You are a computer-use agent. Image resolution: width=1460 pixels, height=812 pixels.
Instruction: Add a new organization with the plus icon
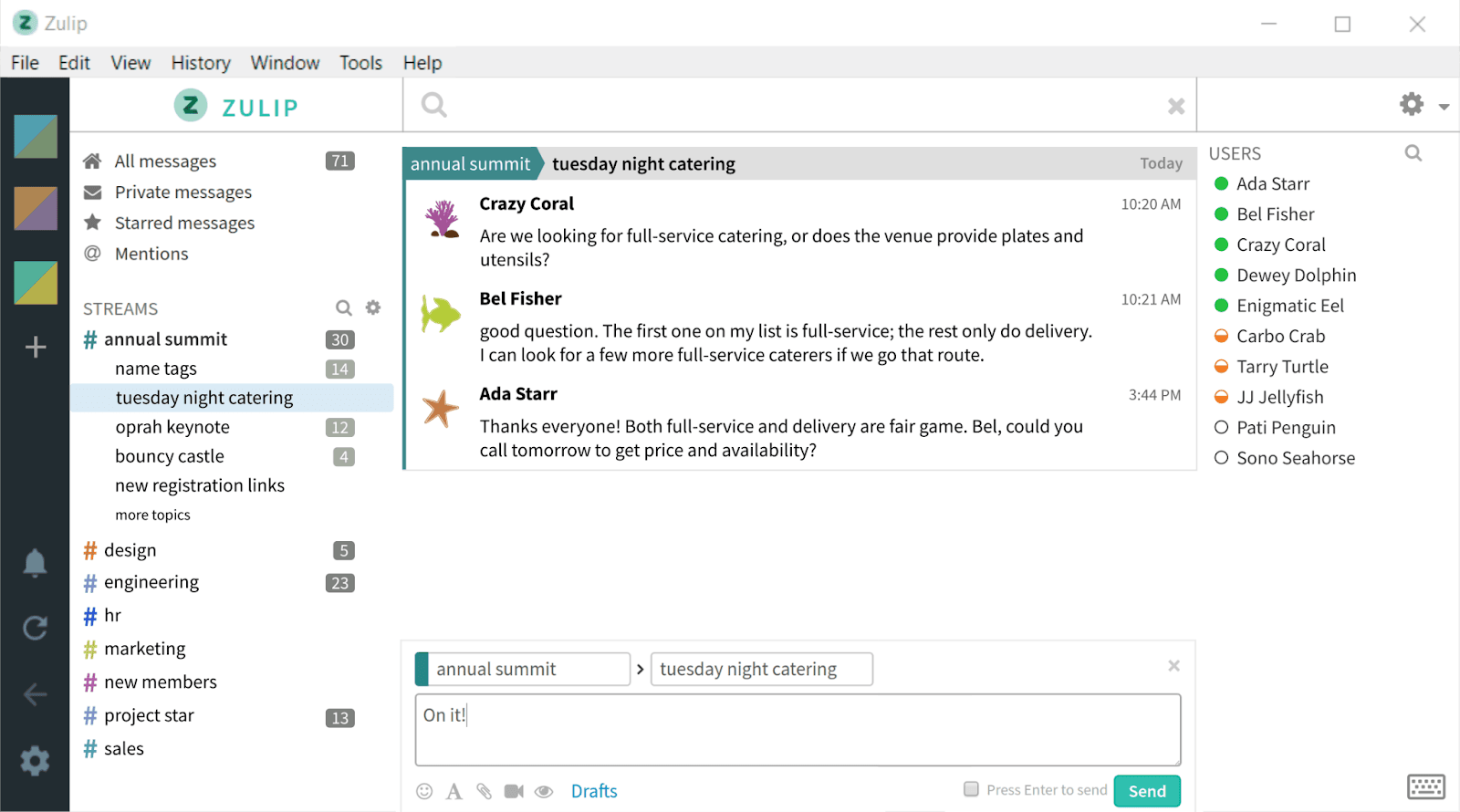coord(36,347)
